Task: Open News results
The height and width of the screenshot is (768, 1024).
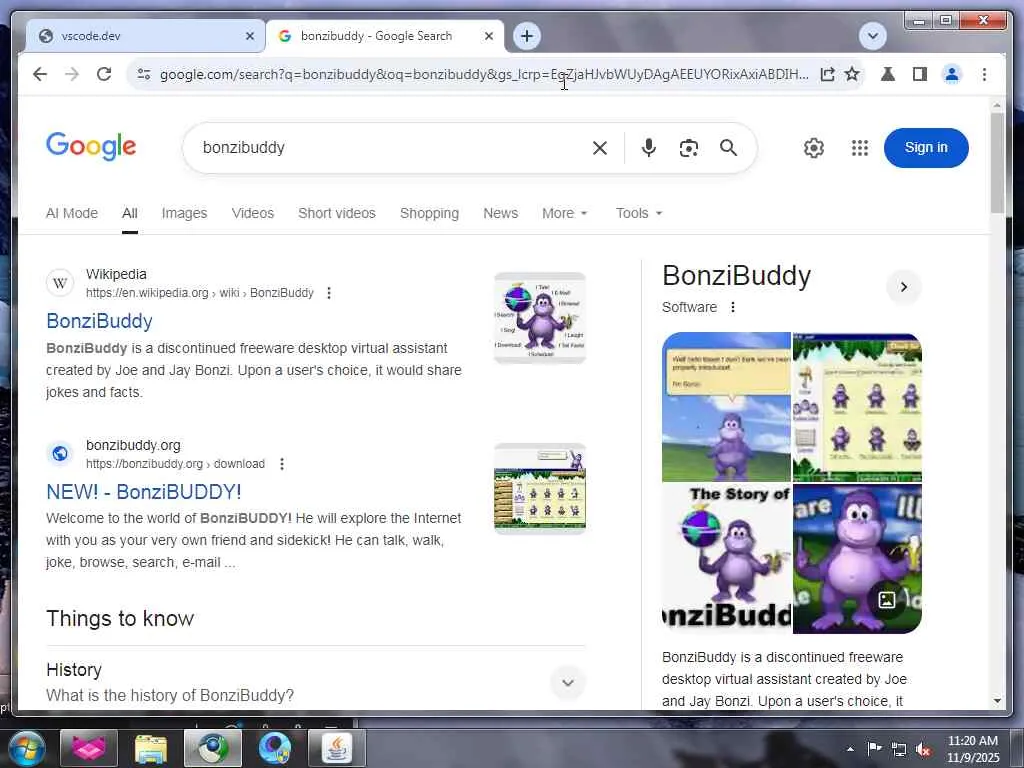Action: click(500, 213)
